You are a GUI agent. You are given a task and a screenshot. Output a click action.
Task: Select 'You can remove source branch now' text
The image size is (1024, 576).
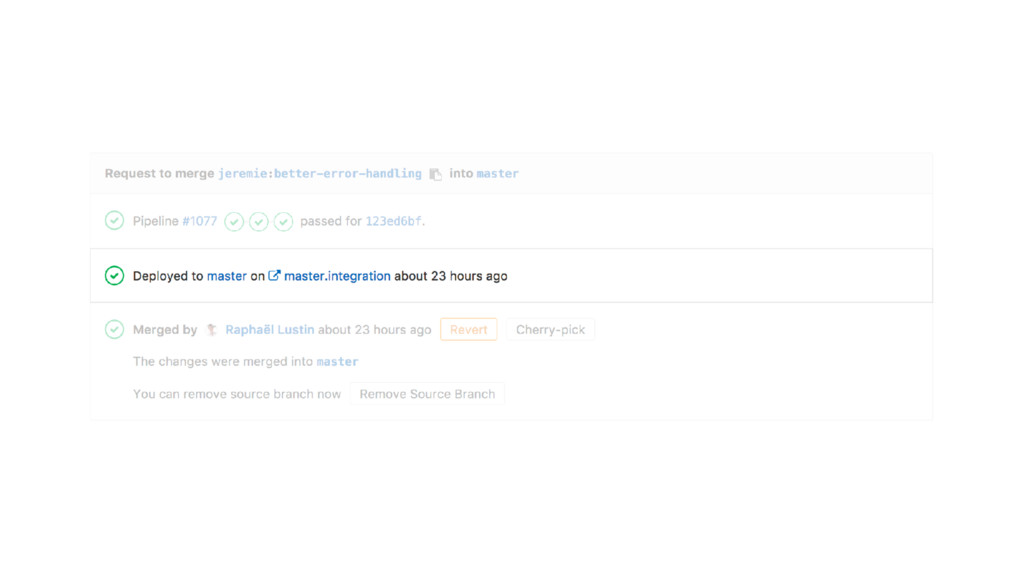(237, 394)
